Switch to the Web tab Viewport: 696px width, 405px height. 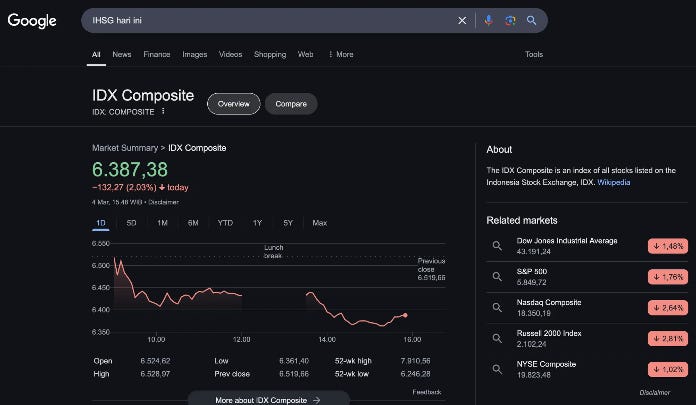pos(305,54)
